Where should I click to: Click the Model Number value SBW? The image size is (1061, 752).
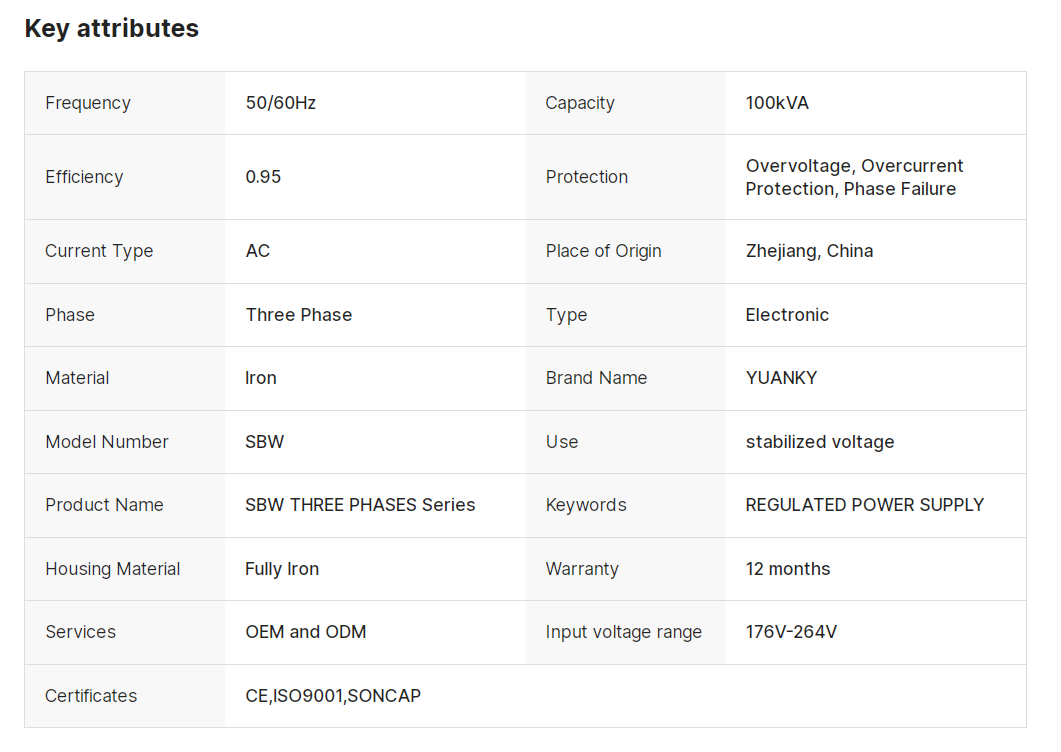[x=265, y=442]
